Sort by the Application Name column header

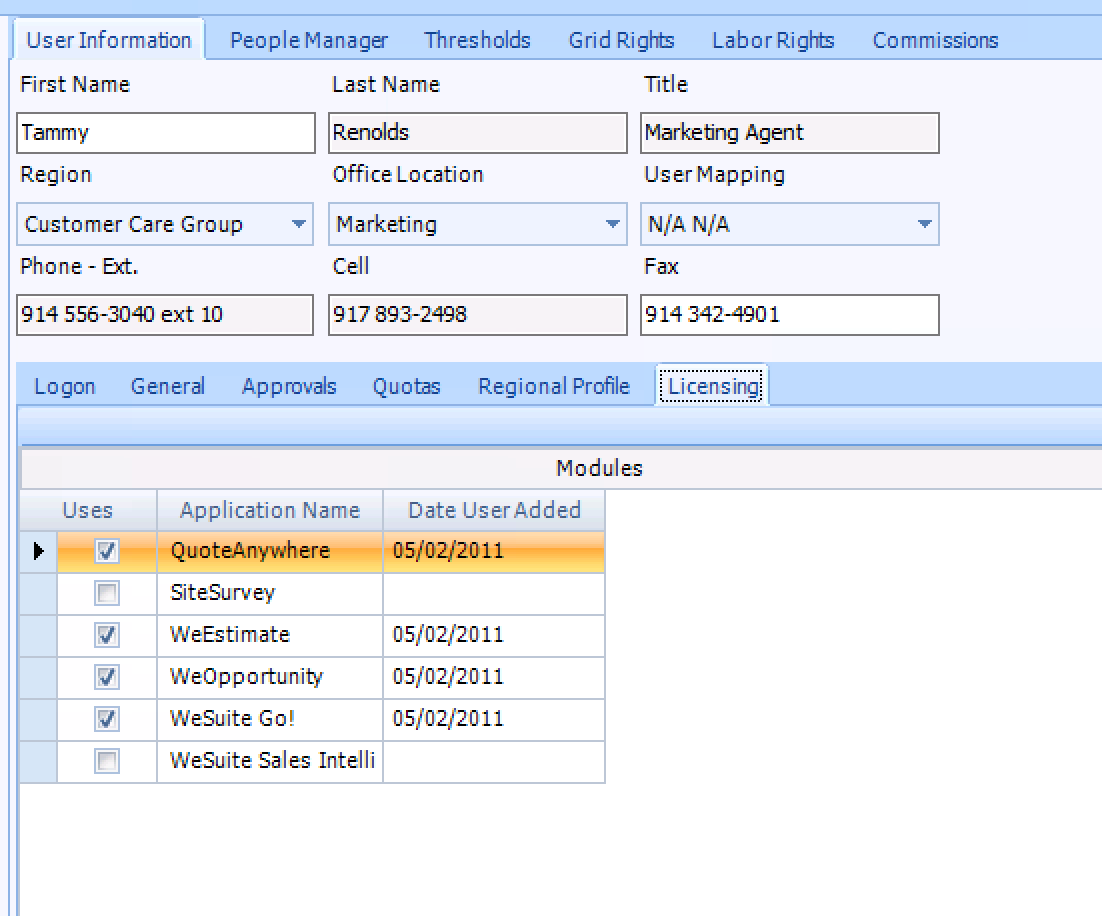point(270,510)
